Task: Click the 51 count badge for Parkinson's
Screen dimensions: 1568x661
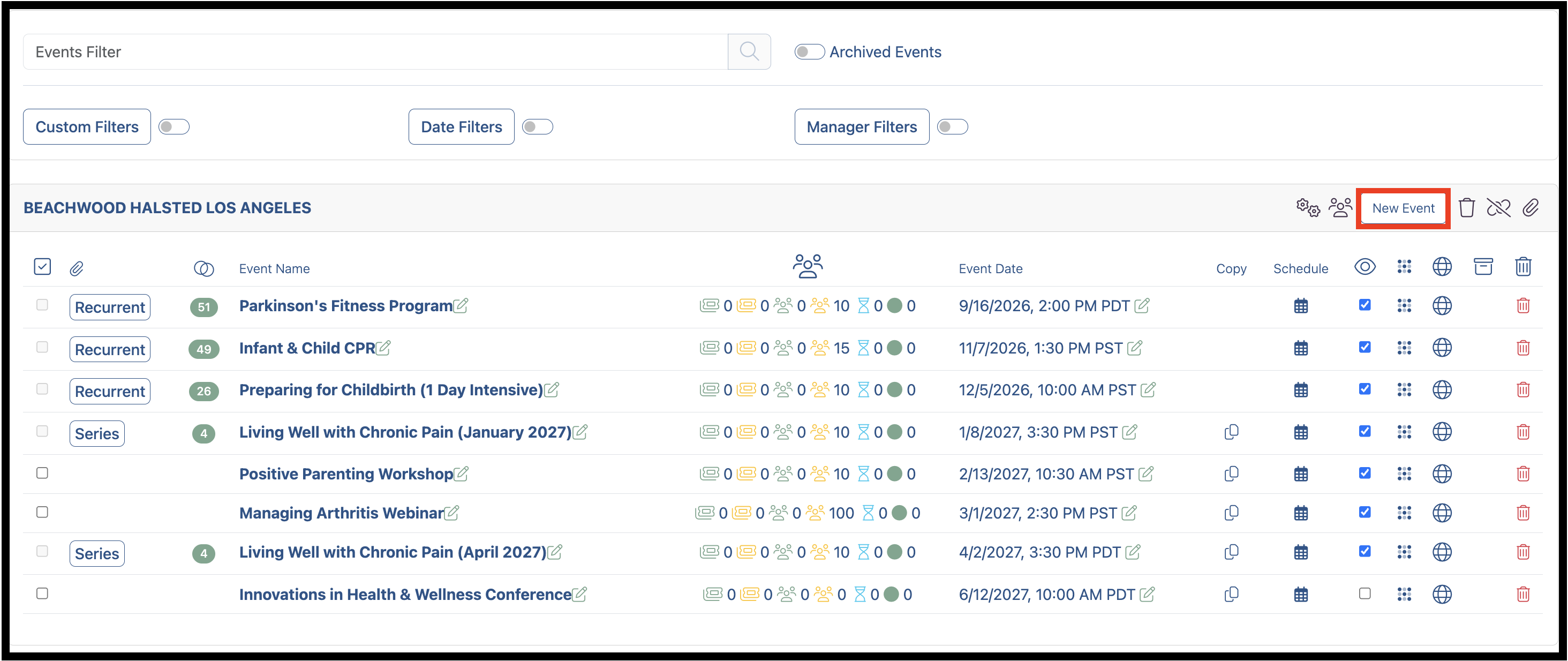Action: point(204,307)
